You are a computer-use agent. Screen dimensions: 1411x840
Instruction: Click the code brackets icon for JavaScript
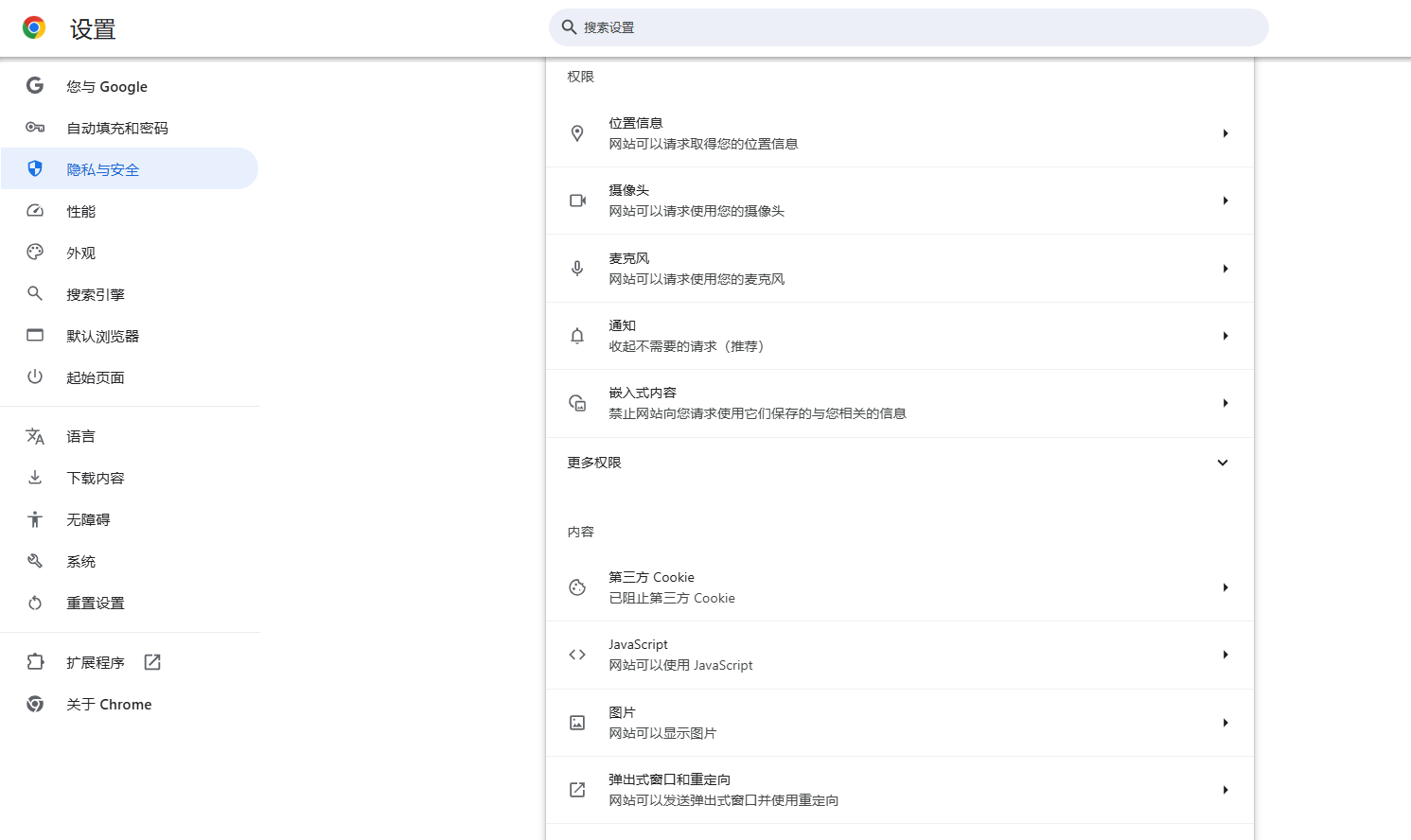click(x=577, y=655)
